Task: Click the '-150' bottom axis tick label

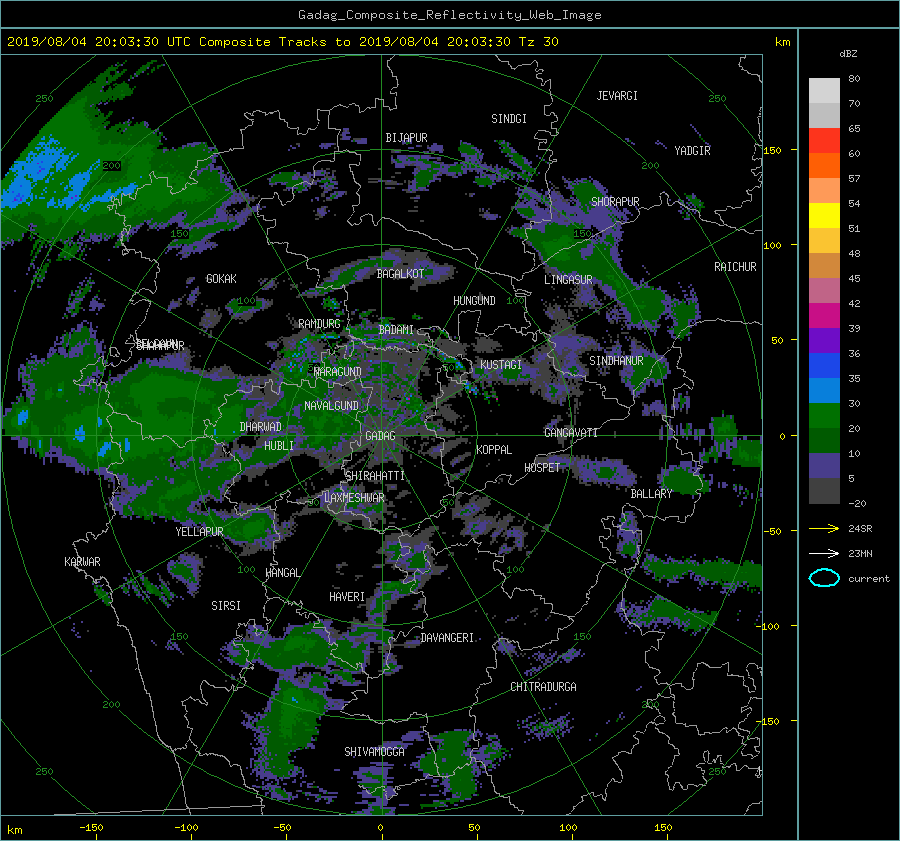Action: click(x=91, y=828)
